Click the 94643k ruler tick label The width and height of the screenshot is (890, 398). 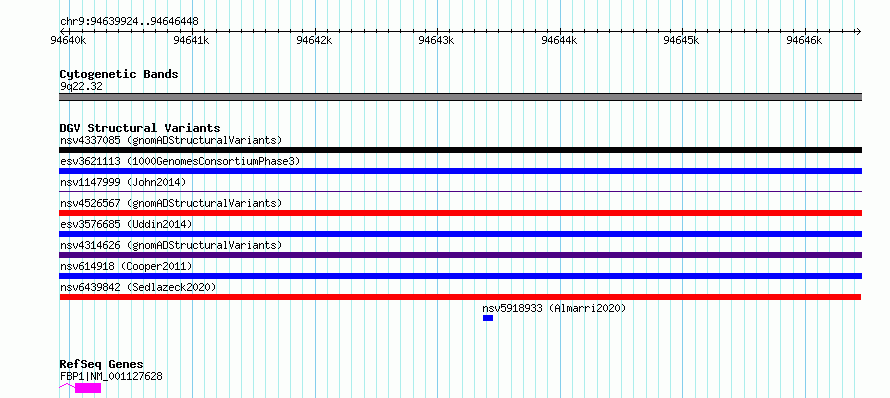[x=436, y=40]
